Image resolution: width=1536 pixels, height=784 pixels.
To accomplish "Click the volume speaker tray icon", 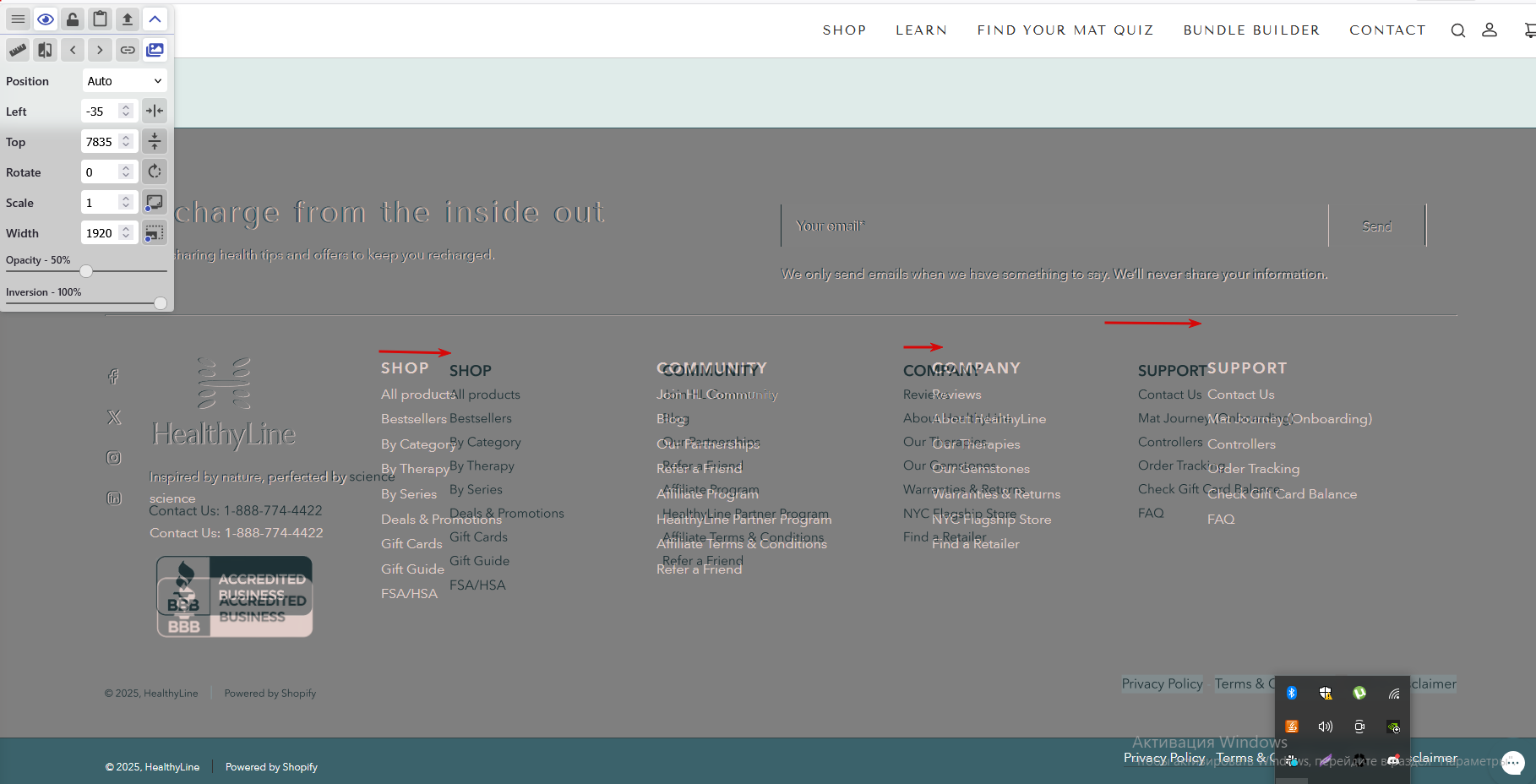I will tap(1326, 727).
